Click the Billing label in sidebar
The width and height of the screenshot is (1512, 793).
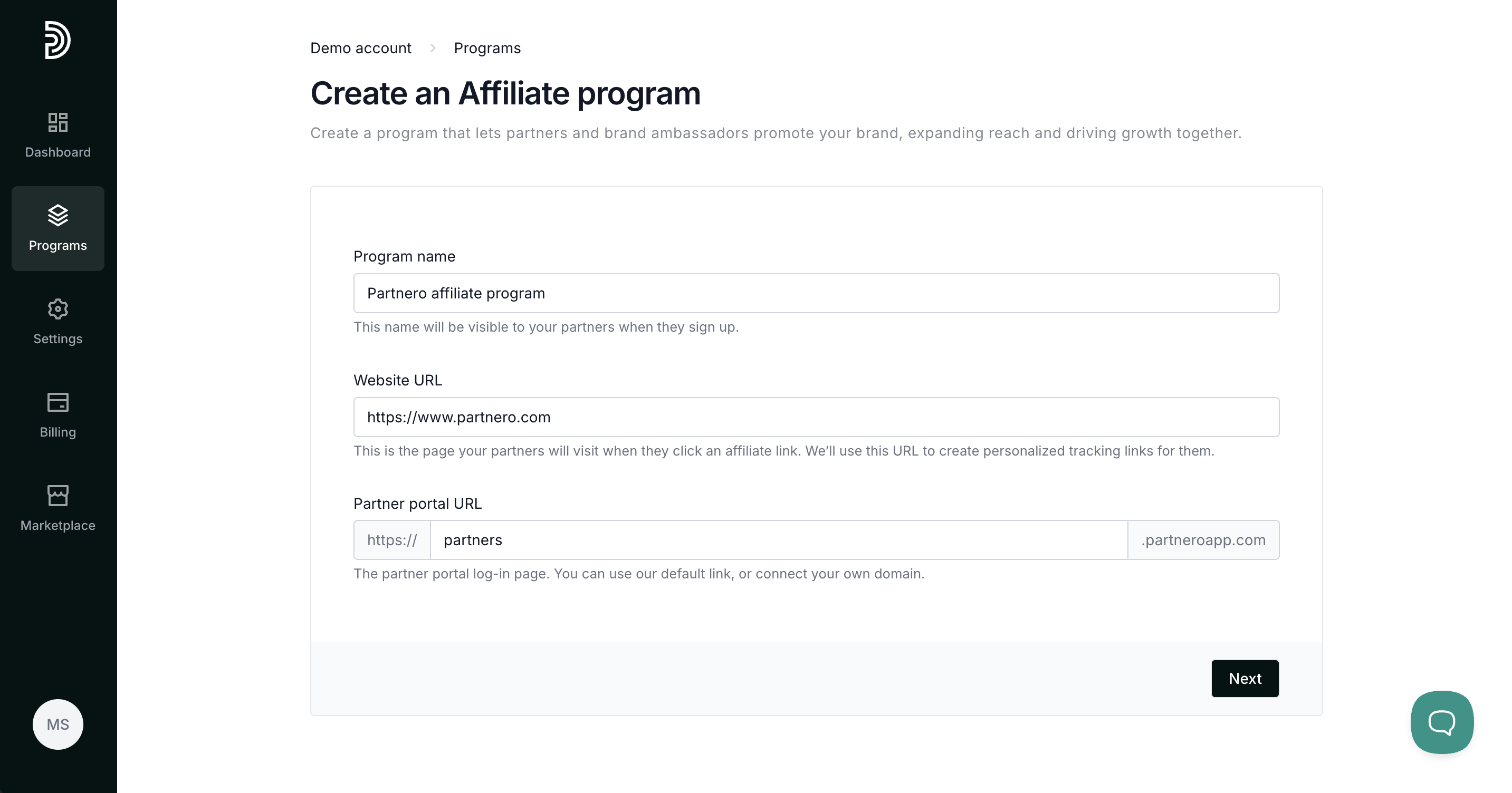58,432
